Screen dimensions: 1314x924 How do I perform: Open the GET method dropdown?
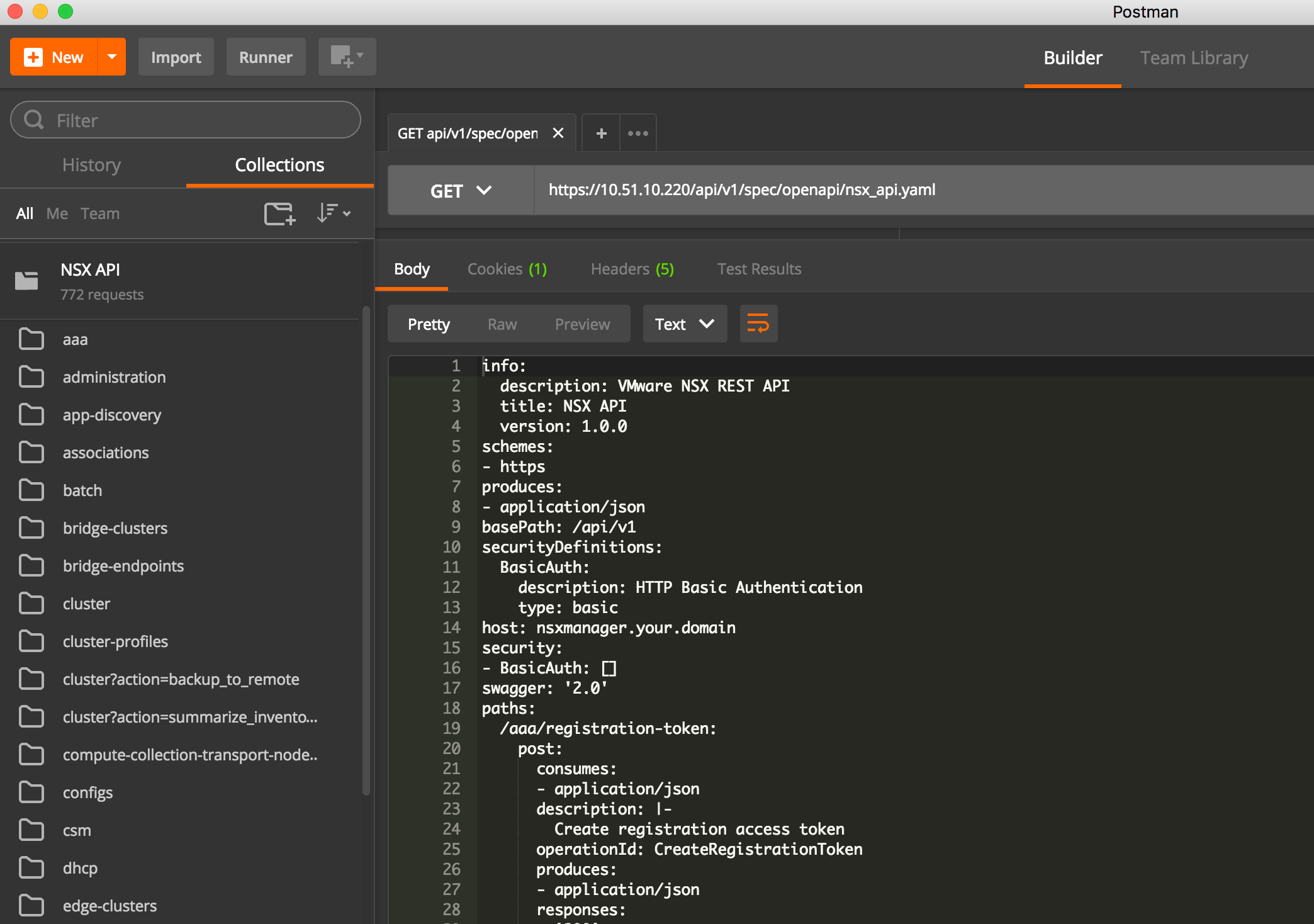tap(460, 191)
